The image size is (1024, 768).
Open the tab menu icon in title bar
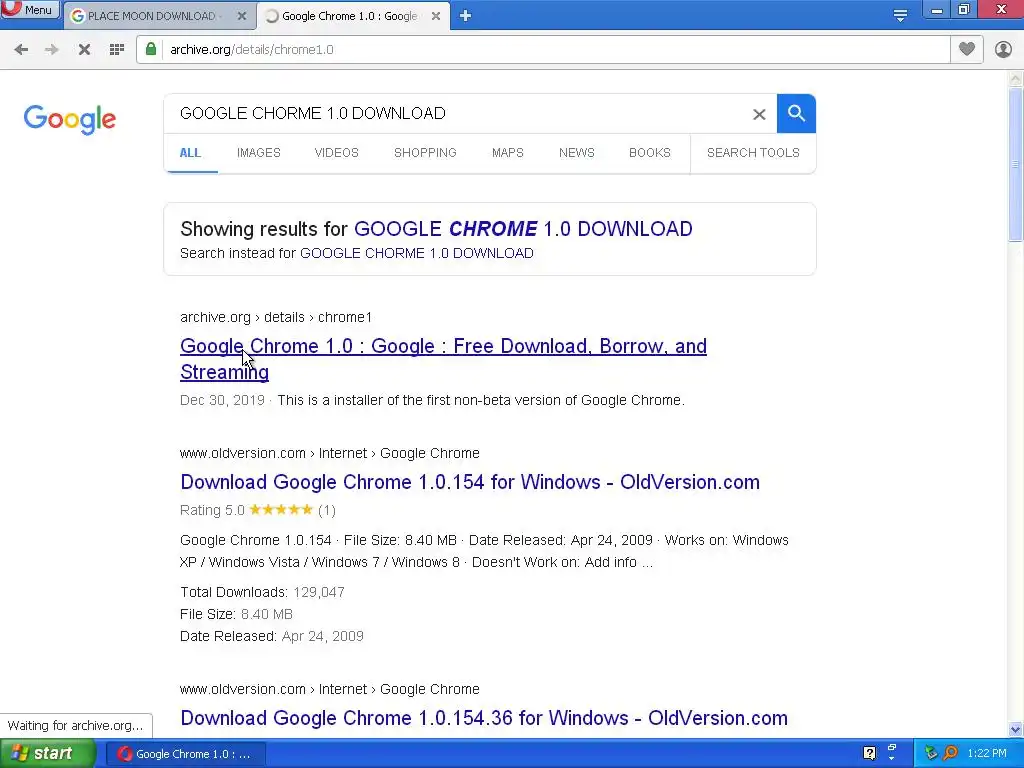[x=900, y=16]
